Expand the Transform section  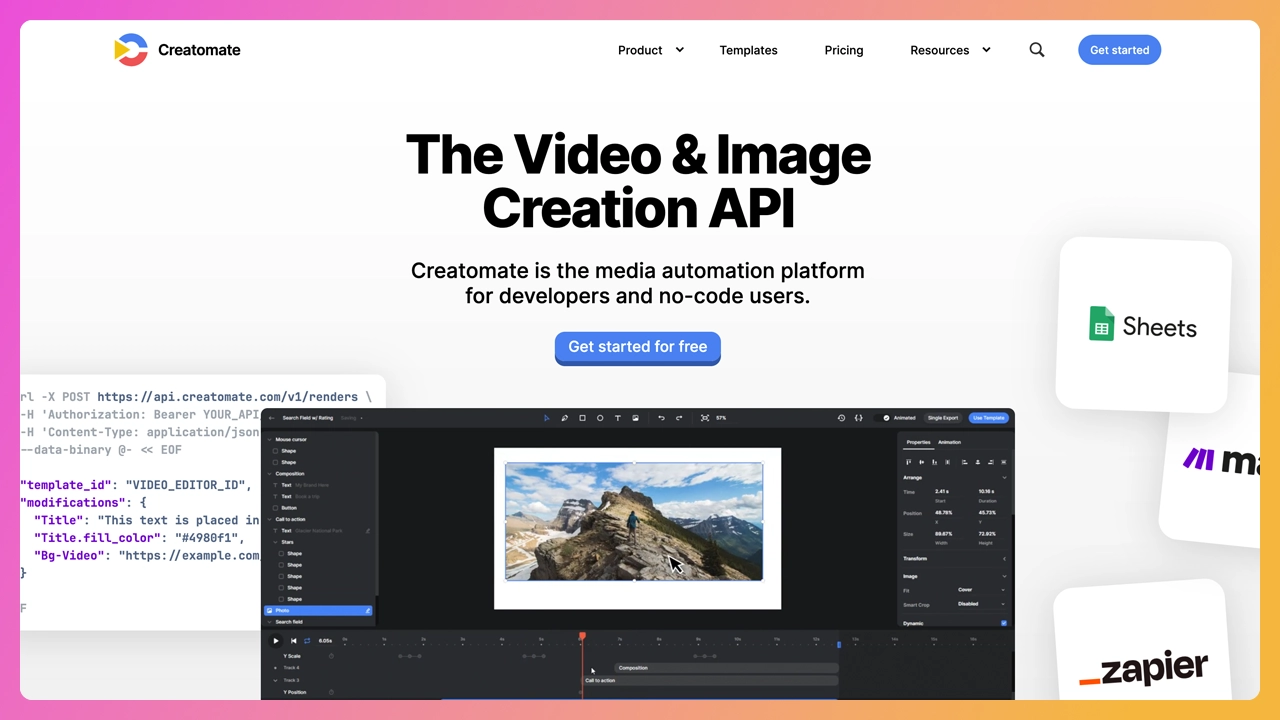[1004, 558]
